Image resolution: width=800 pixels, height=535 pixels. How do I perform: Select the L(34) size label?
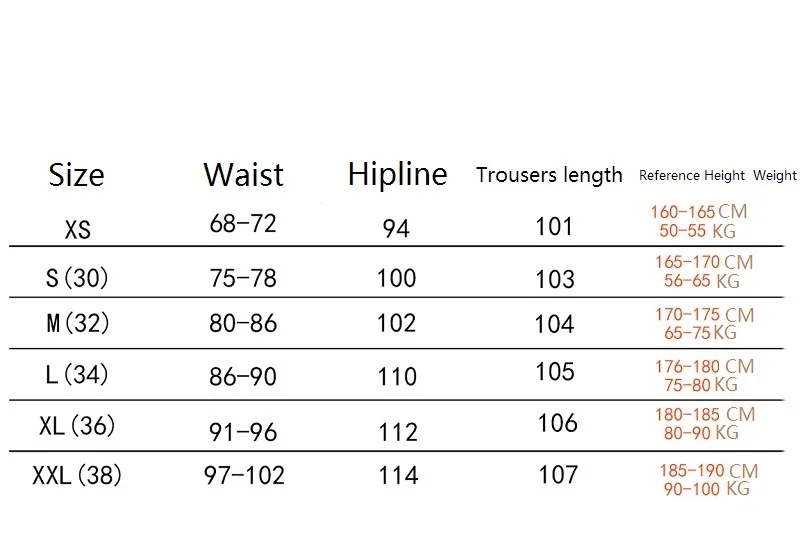pos(77,375)
